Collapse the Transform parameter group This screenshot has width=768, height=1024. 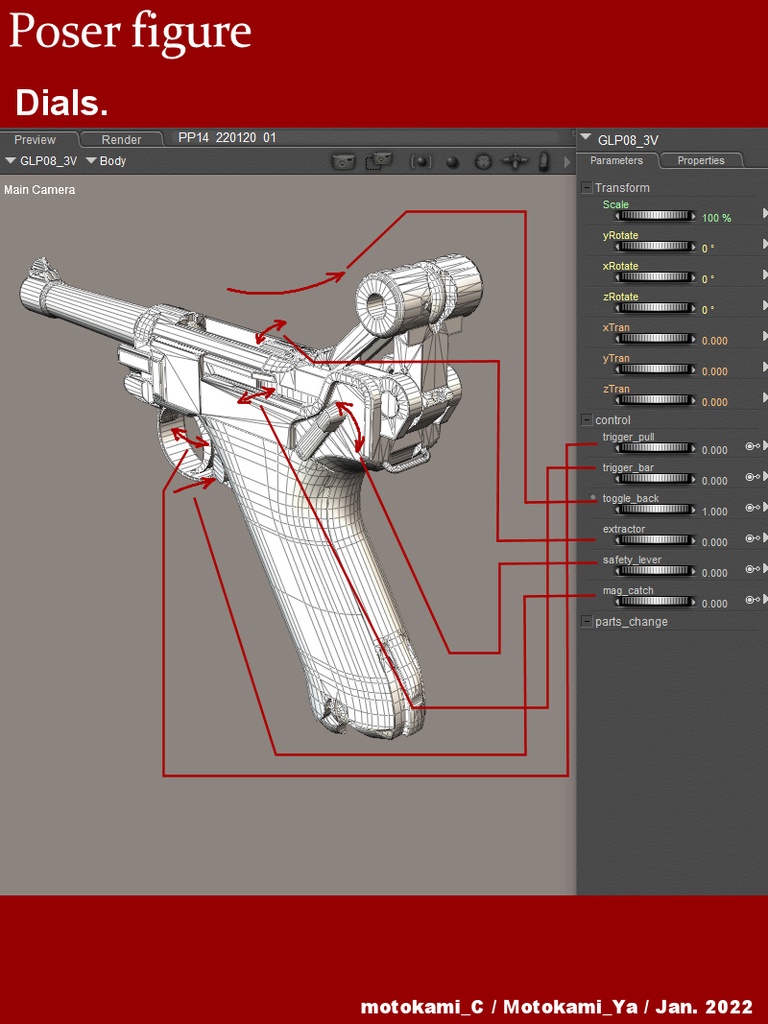(x=586, y=188)
